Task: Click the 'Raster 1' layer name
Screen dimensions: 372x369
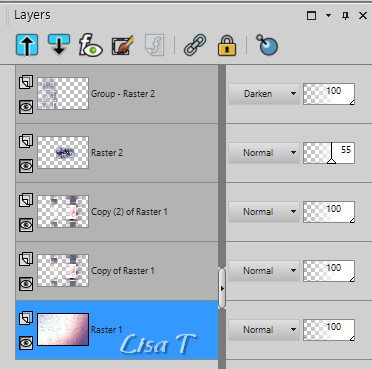Action: coord(107,330)
